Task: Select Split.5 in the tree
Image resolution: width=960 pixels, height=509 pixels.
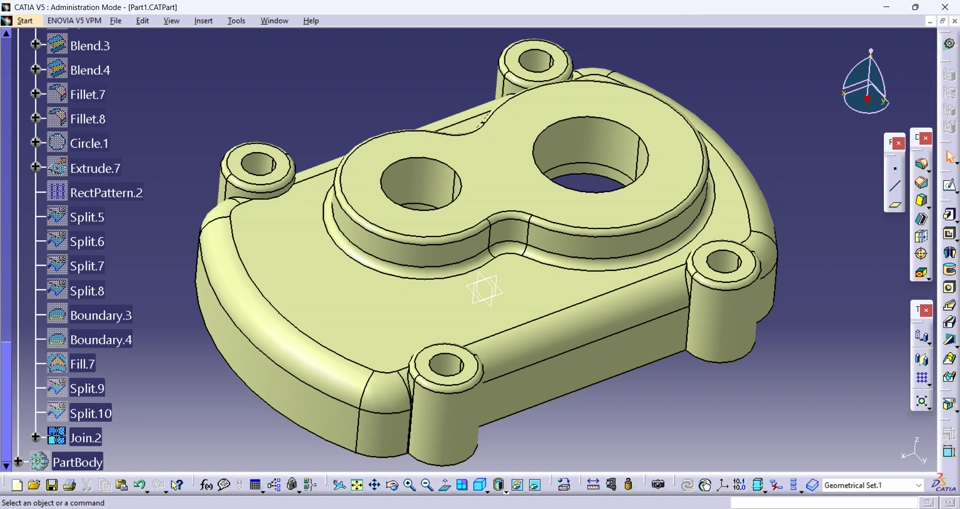Action: pos(87,217)
